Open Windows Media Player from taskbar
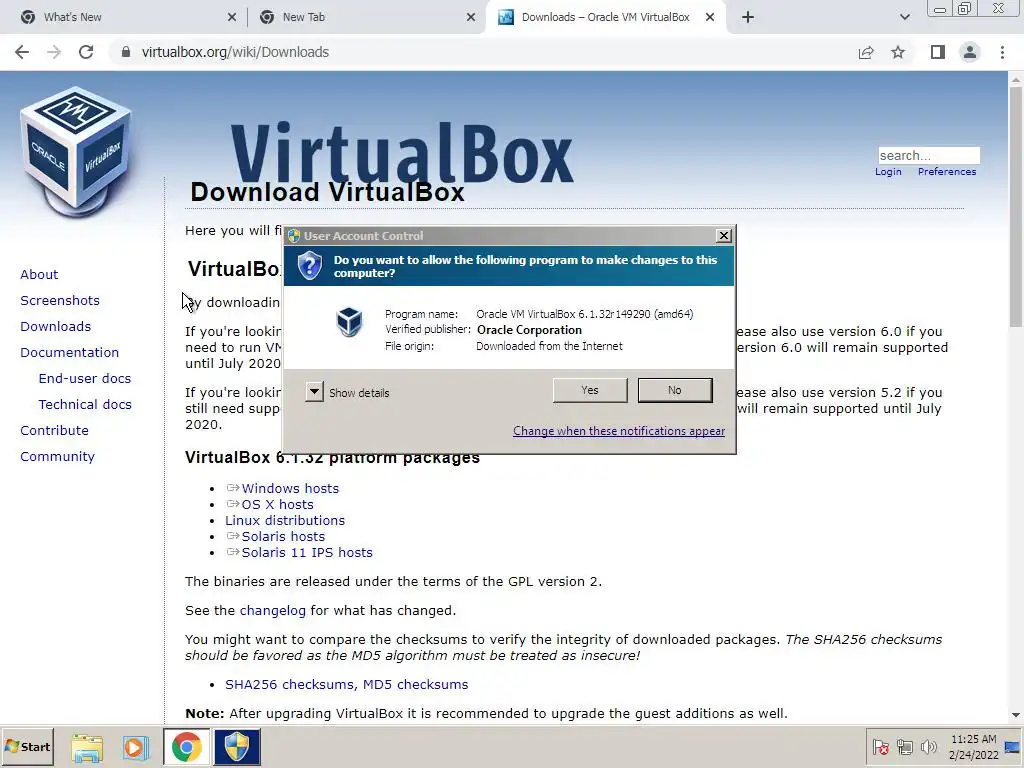This screenshot has width=1024, height=768. pos(136,748)
